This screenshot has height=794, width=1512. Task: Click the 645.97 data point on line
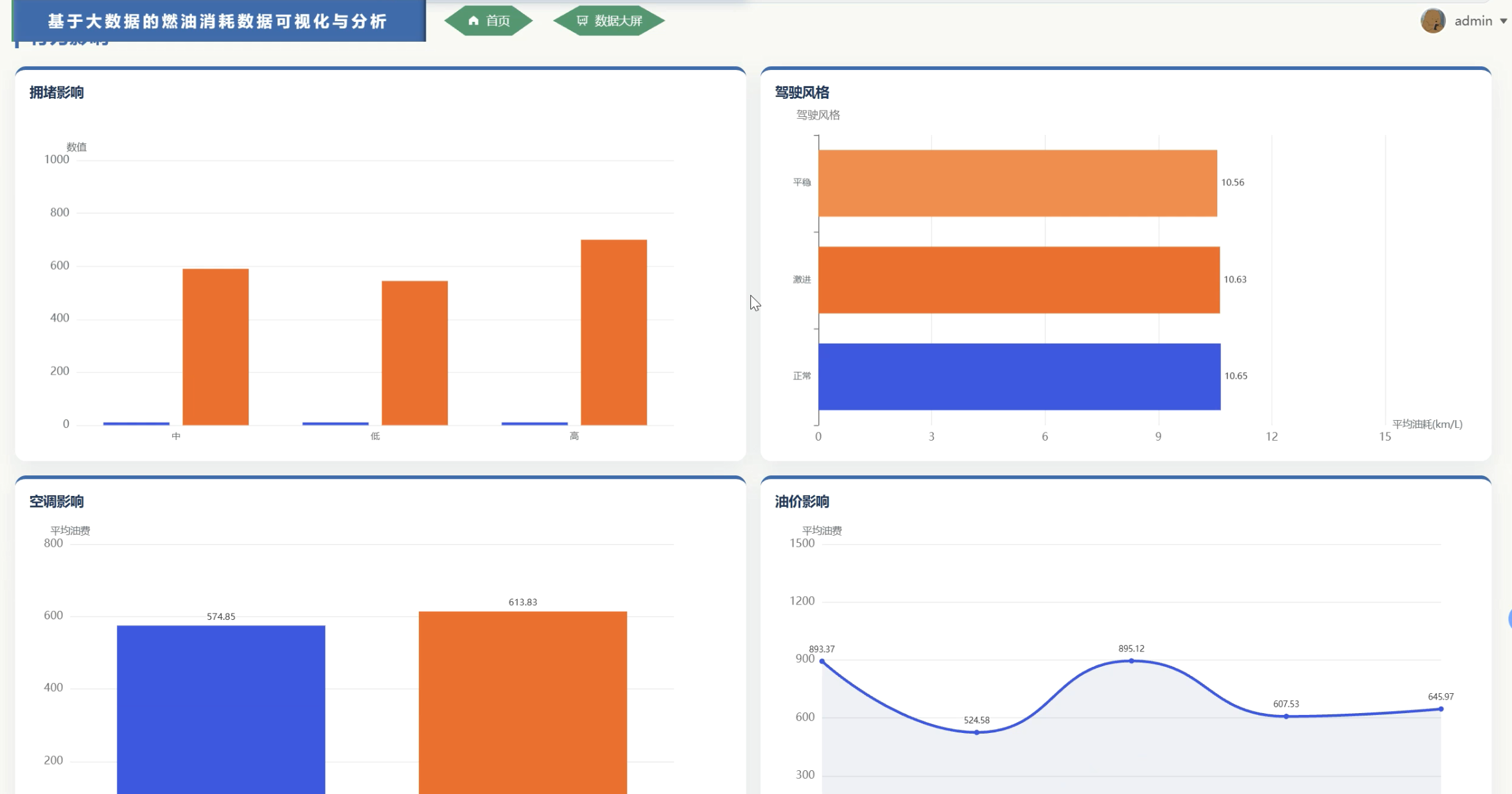pos(1441,709)
